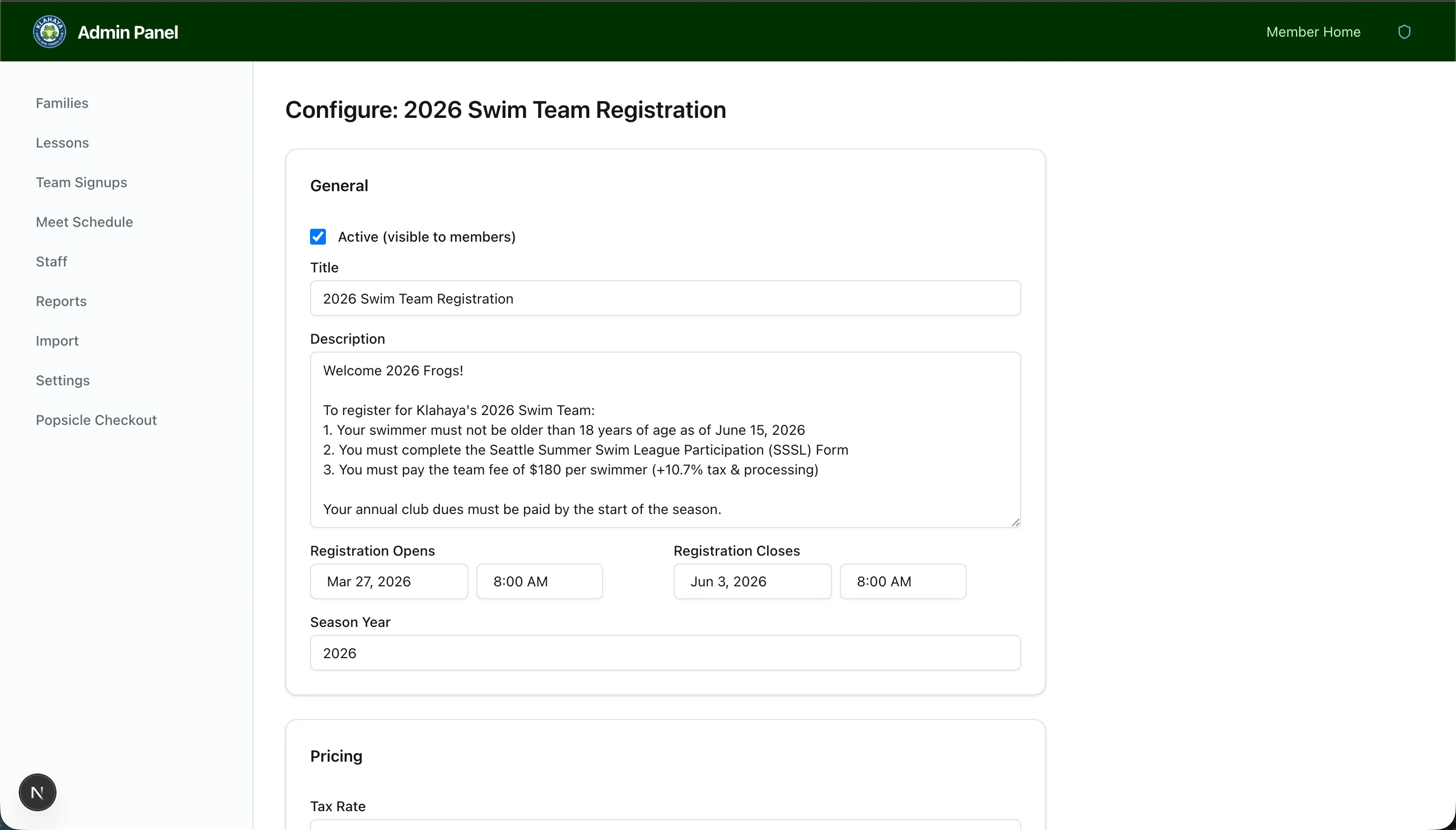Open the Registration Closes time selector
The height and width of the screenshot is (830, 1456).
pos(902,581)
